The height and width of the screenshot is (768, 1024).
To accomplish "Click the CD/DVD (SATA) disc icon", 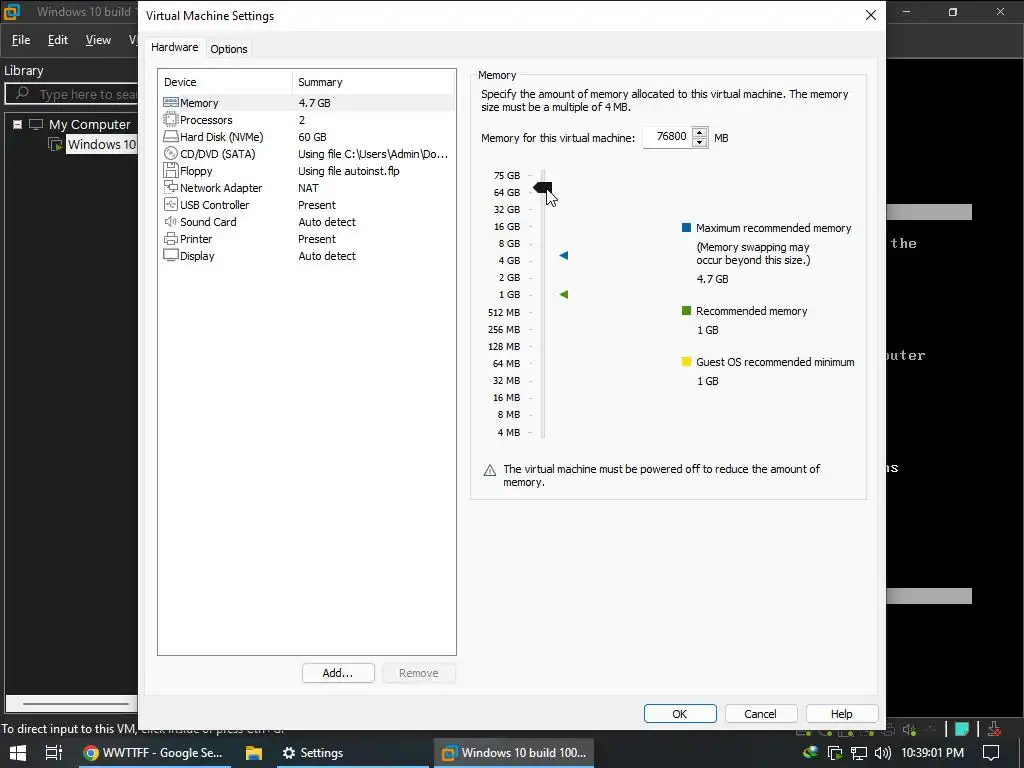I will (170, 153).
